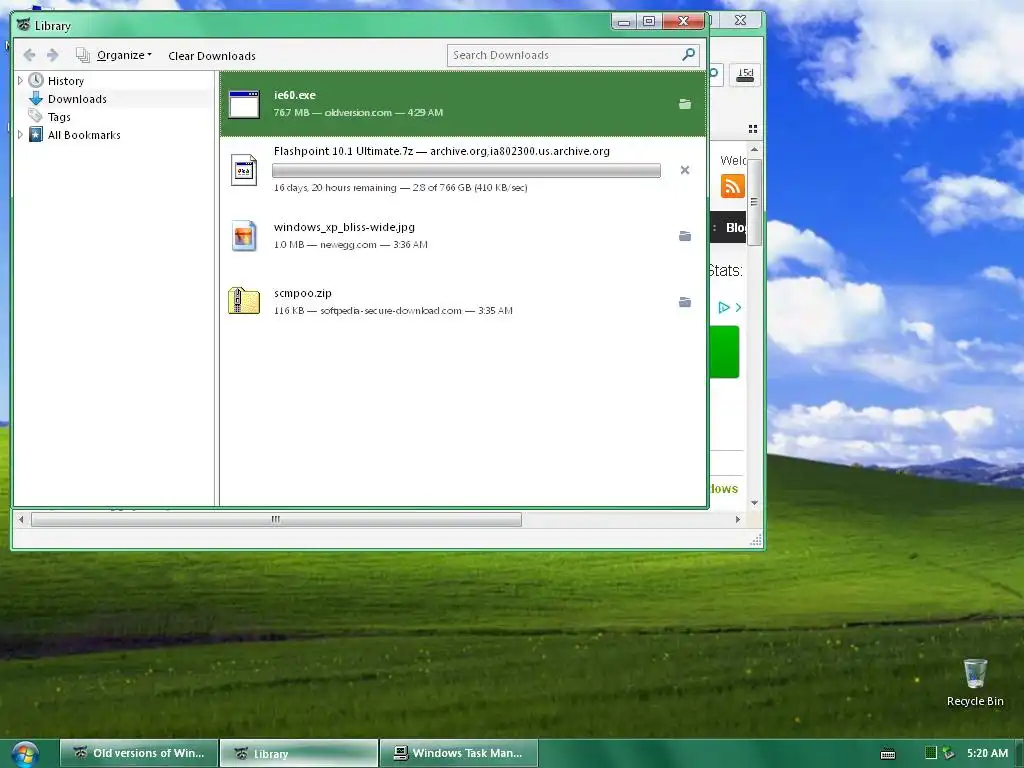Open containing folder for scmpoo.zip

click(x=684, y=302)
